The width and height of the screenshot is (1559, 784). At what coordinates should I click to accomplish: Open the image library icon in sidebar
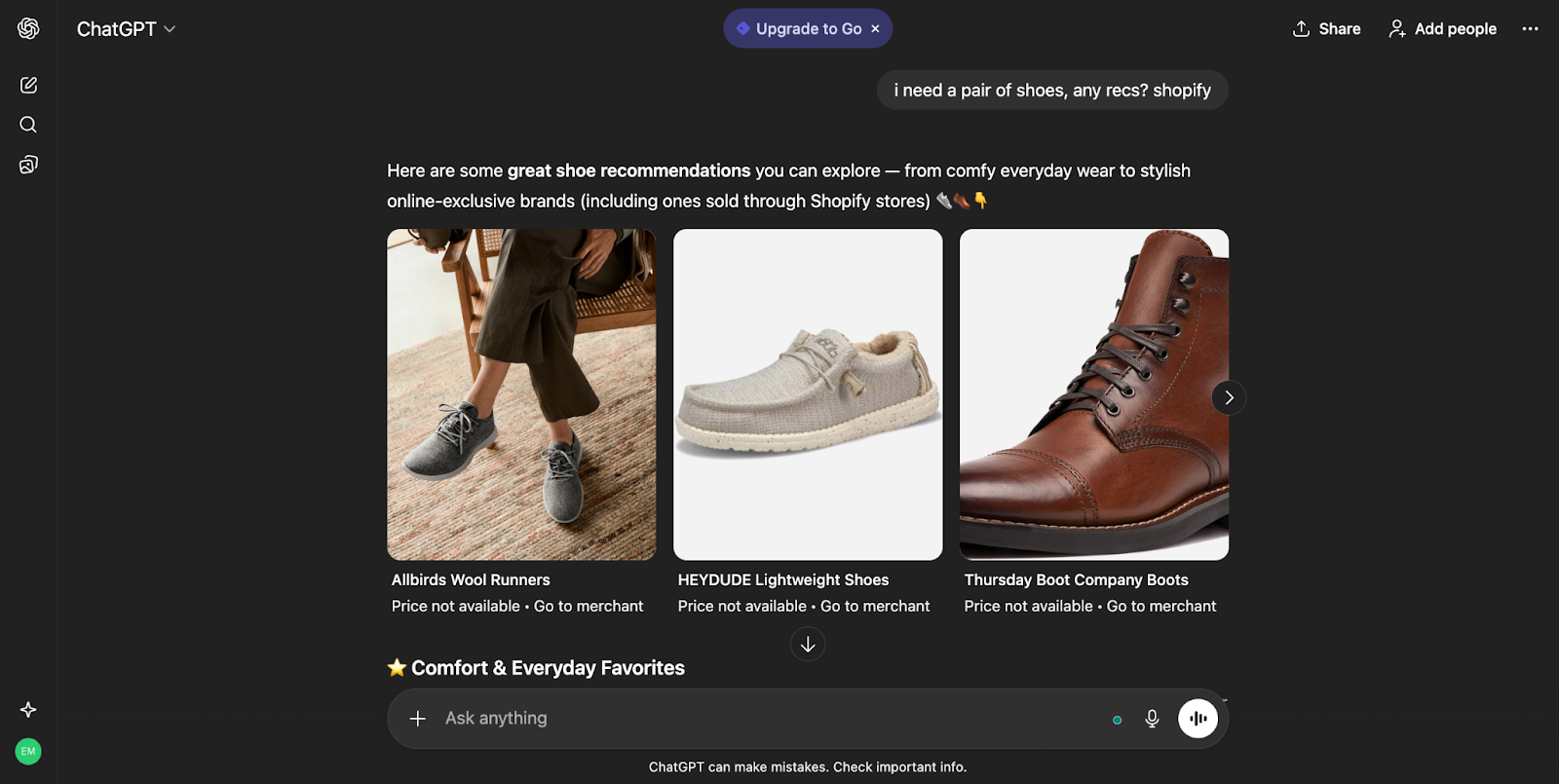28,165
